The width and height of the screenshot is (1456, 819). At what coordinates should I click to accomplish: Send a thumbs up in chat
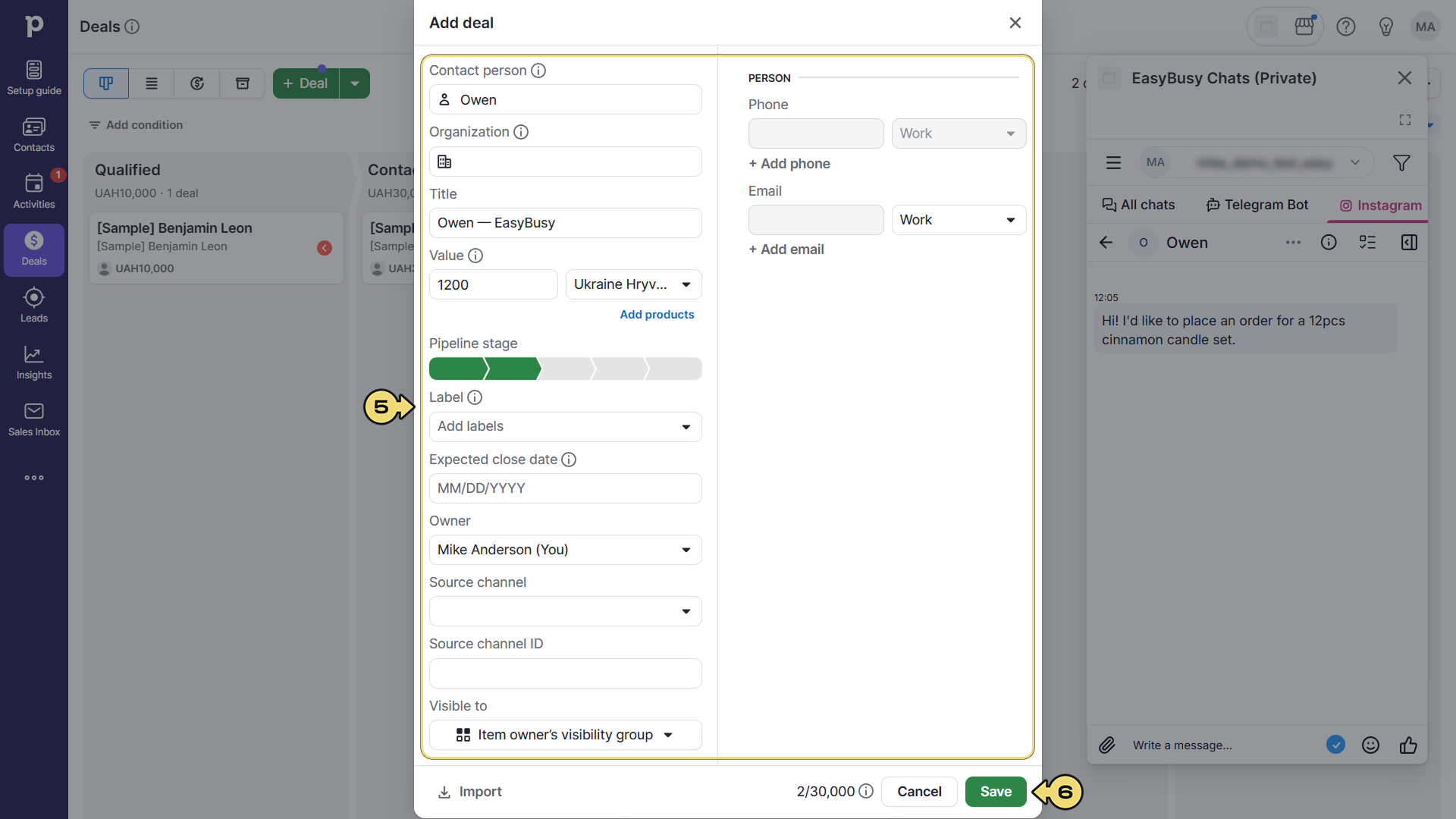[x=1408, y=745]
